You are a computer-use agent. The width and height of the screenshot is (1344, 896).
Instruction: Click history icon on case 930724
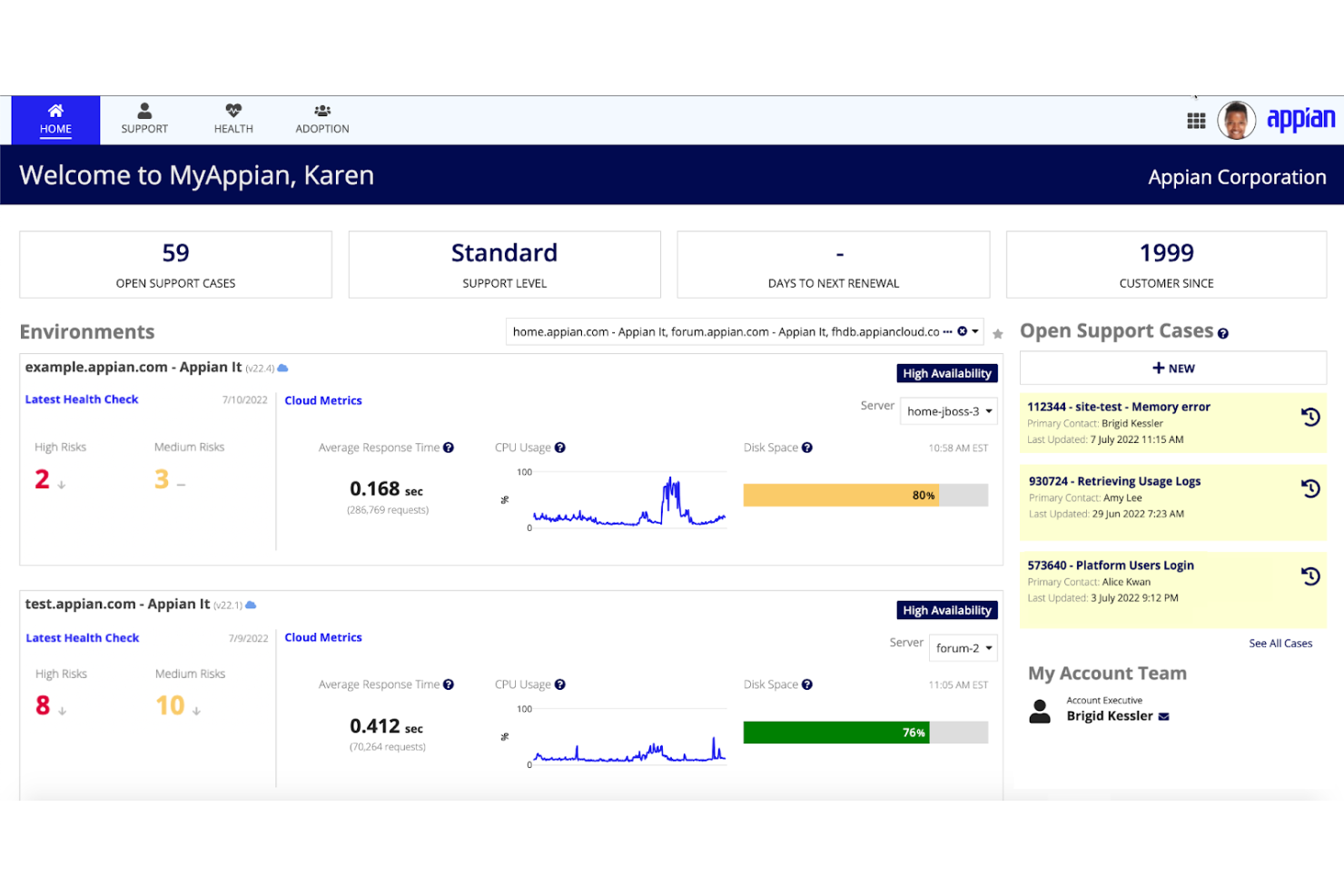coord(1310,488)
